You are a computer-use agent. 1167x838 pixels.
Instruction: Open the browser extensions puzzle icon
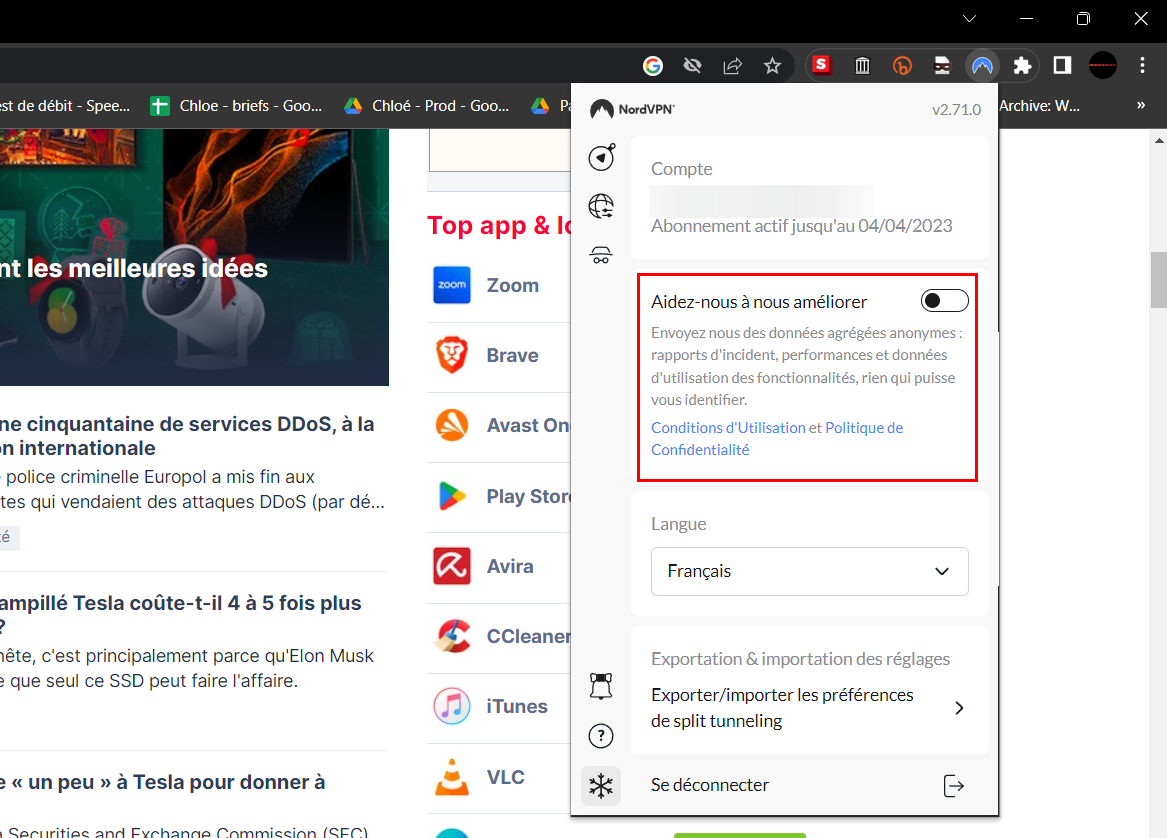1021,65
